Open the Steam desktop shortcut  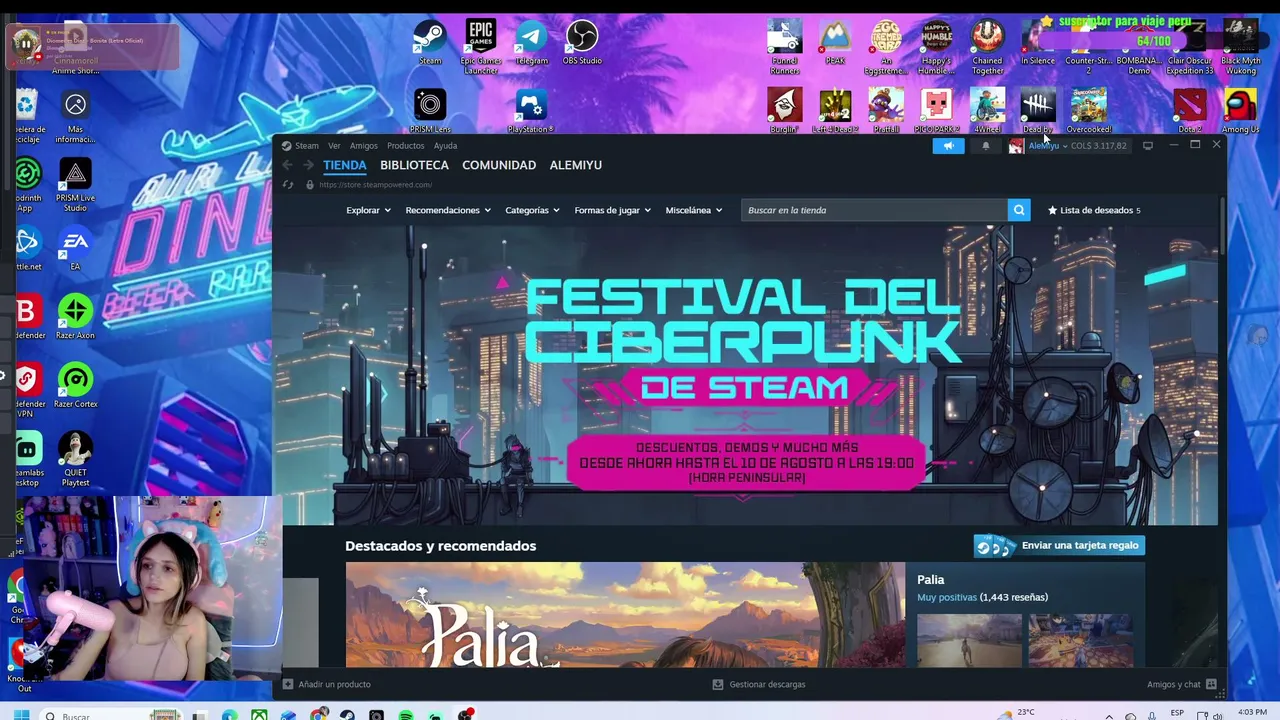(430, 42)
